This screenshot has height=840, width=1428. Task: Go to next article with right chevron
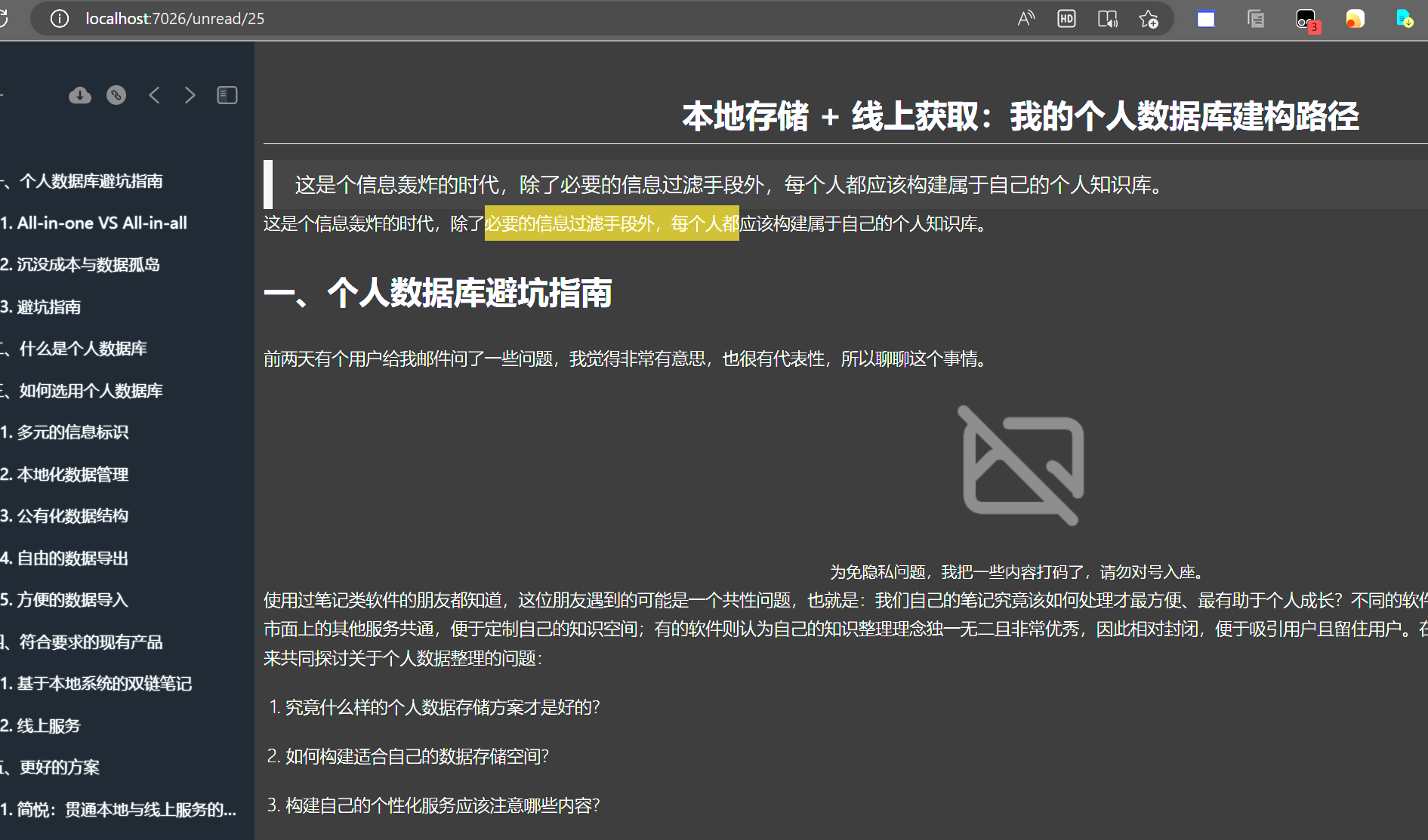190,95
